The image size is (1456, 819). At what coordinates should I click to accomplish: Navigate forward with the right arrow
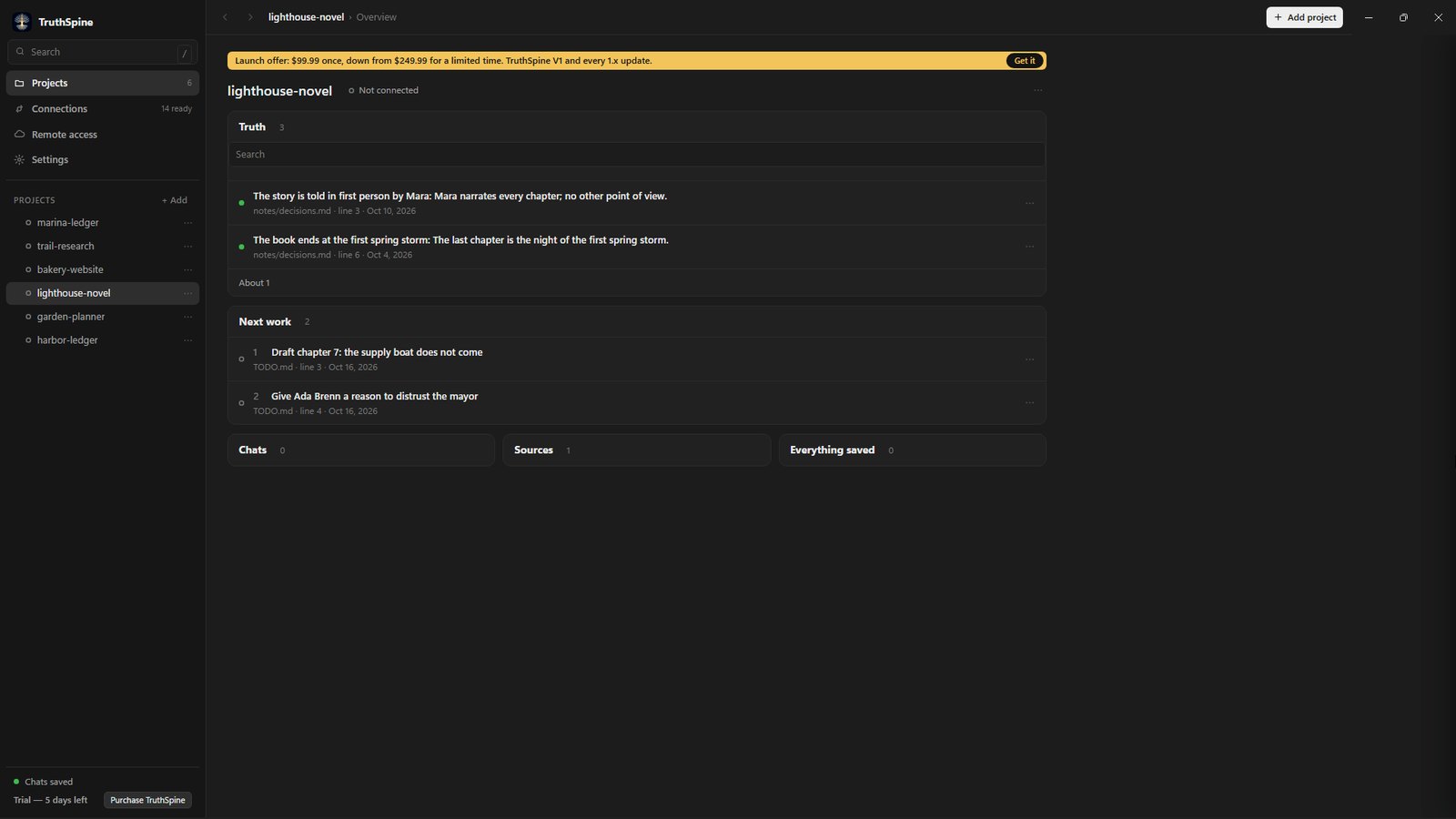tap(250, 17)
